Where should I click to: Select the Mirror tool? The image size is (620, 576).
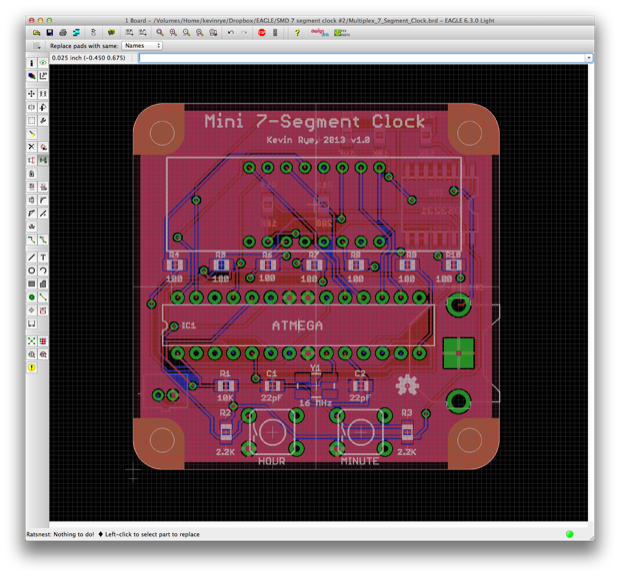(32, 107)
